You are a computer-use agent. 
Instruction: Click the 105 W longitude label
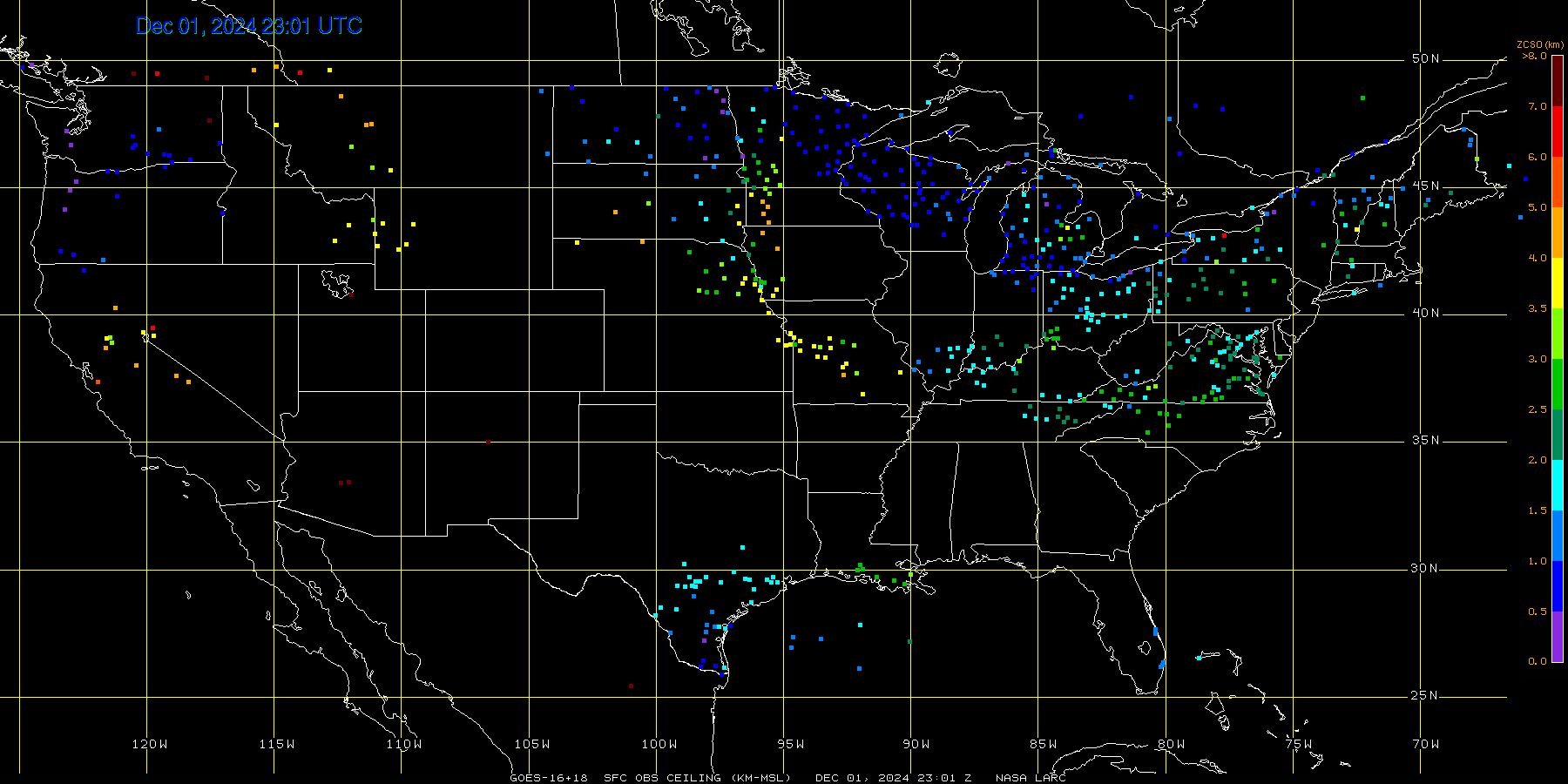(531, 744)
